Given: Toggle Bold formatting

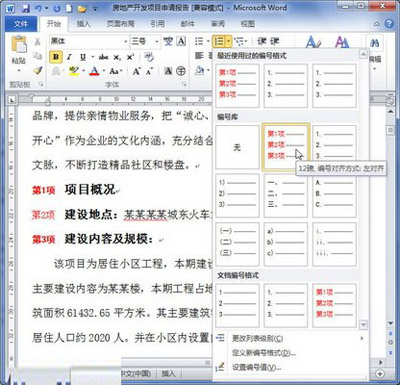Looking at the screenshot, I should coord(56,57).
